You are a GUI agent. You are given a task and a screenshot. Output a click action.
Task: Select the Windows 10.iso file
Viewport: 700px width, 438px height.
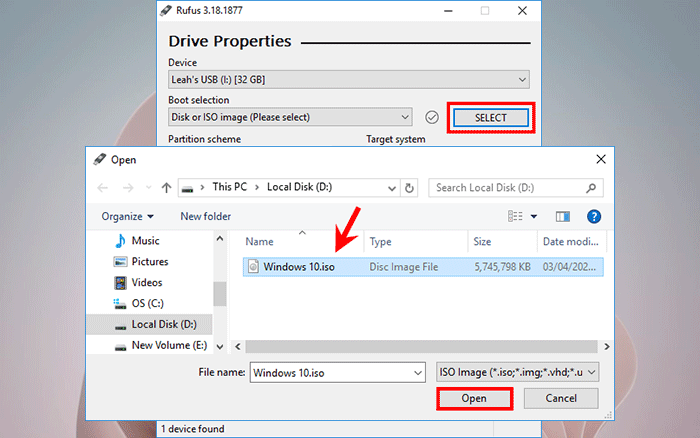point(423,267)
